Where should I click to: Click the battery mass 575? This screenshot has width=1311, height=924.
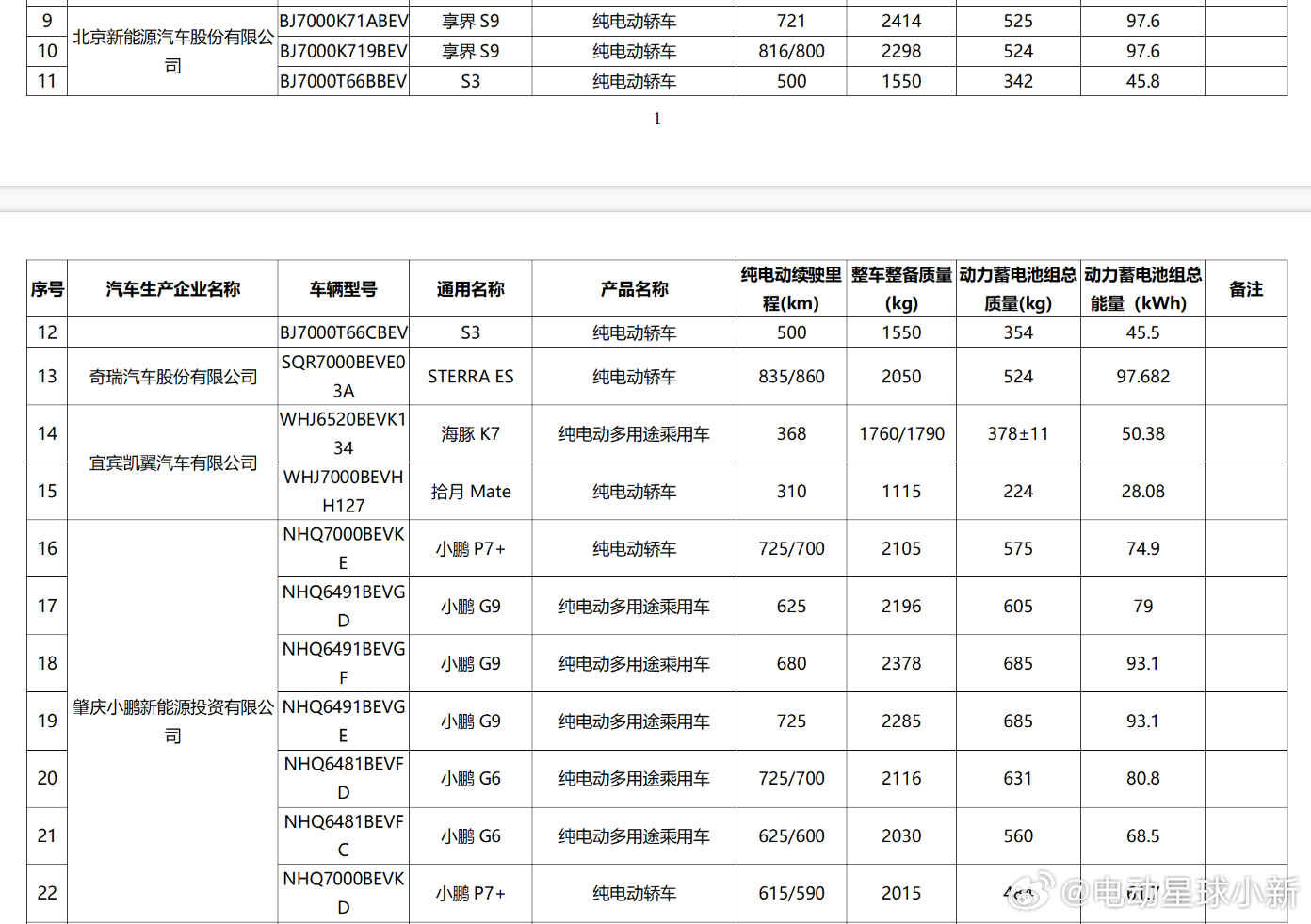tap(1018, 548)
